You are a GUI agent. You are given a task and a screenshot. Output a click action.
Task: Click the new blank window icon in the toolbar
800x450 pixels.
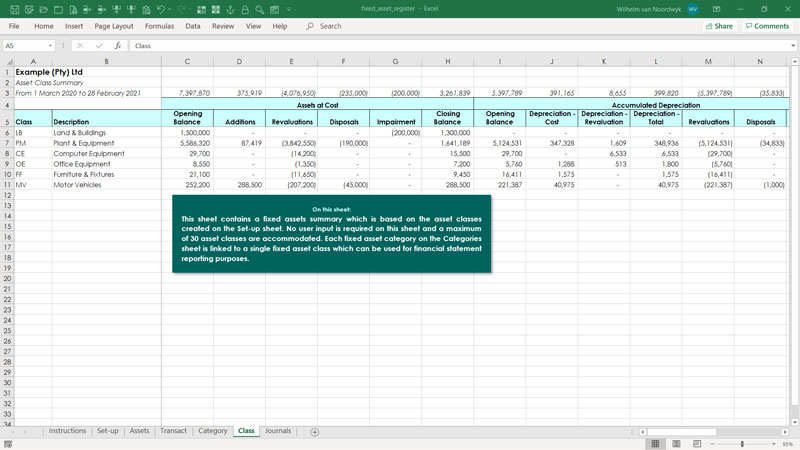coord(59,10)
